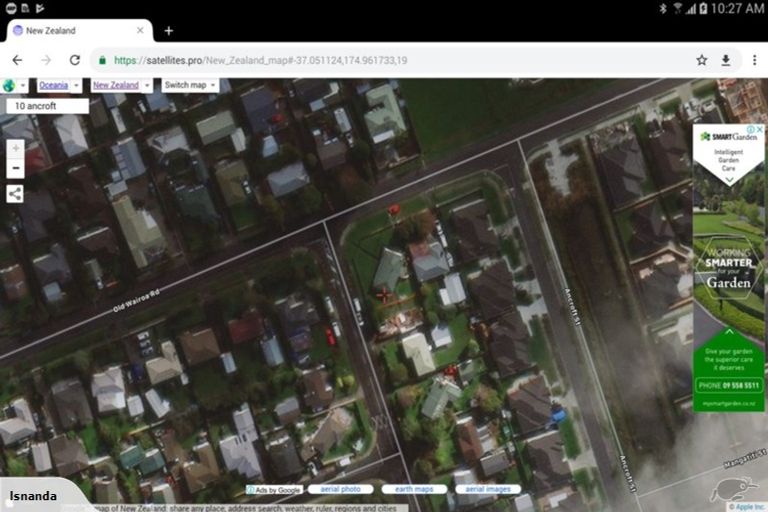Click the 'aerial photo' ad link
The image size is (768, 512).
(340, 489)
